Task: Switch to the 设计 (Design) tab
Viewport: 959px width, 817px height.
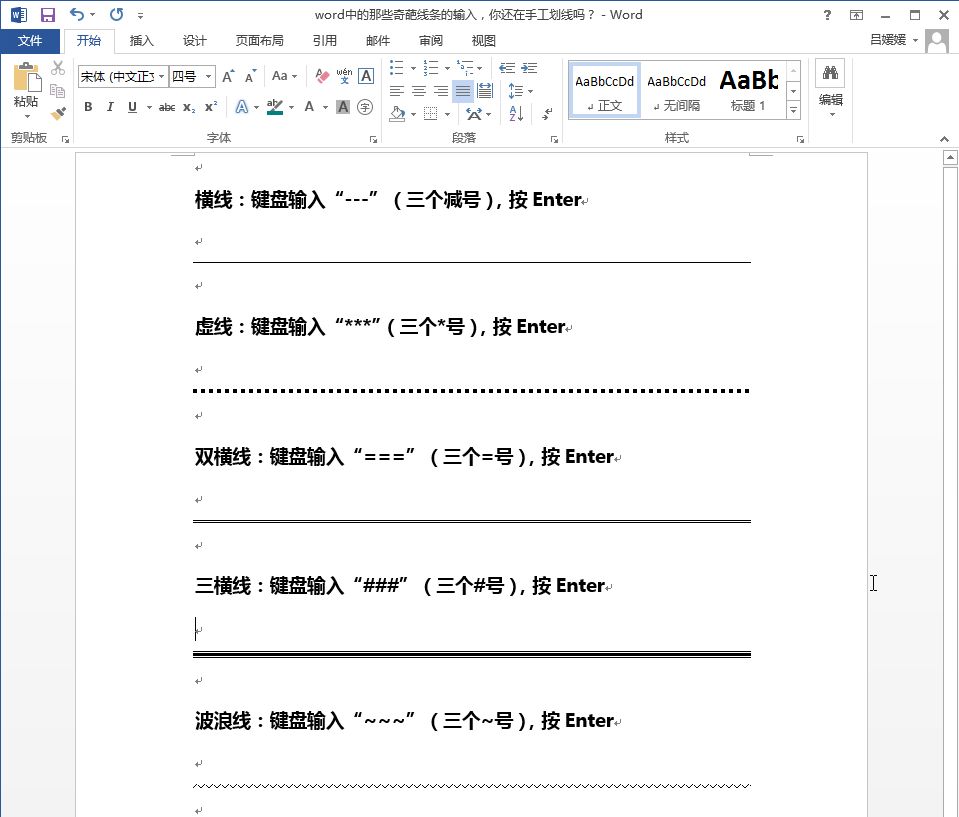Action: 194,41
